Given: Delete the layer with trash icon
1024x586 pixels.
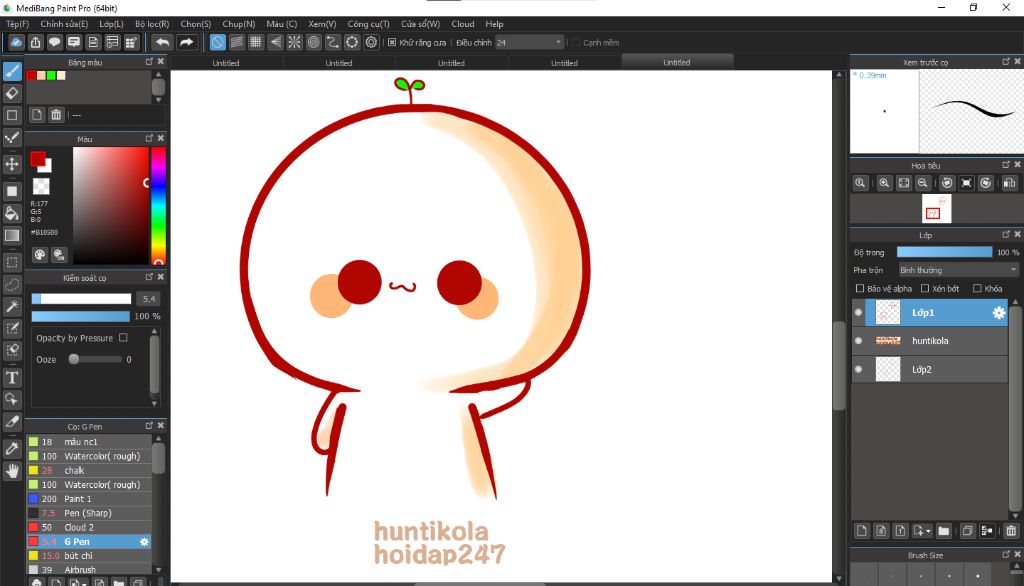Looking at the screenshot, I should pos(1011,530).
